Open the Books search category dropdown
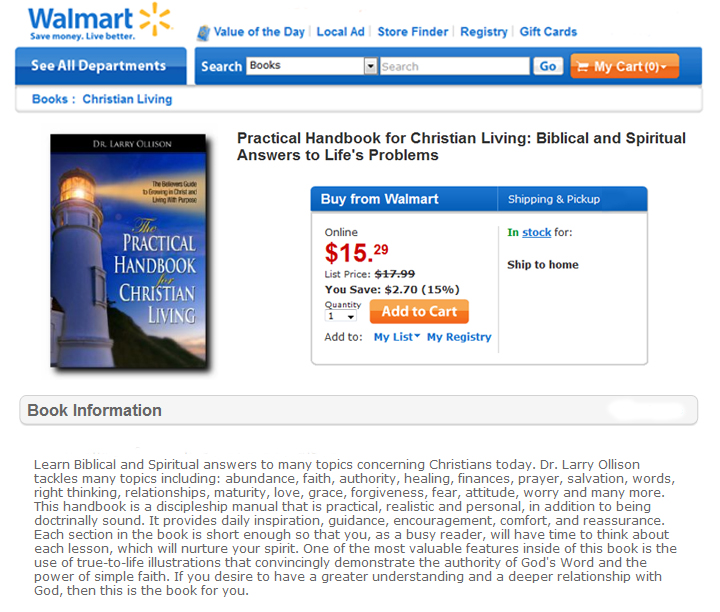Screen dimensions: 720x612 312,66
